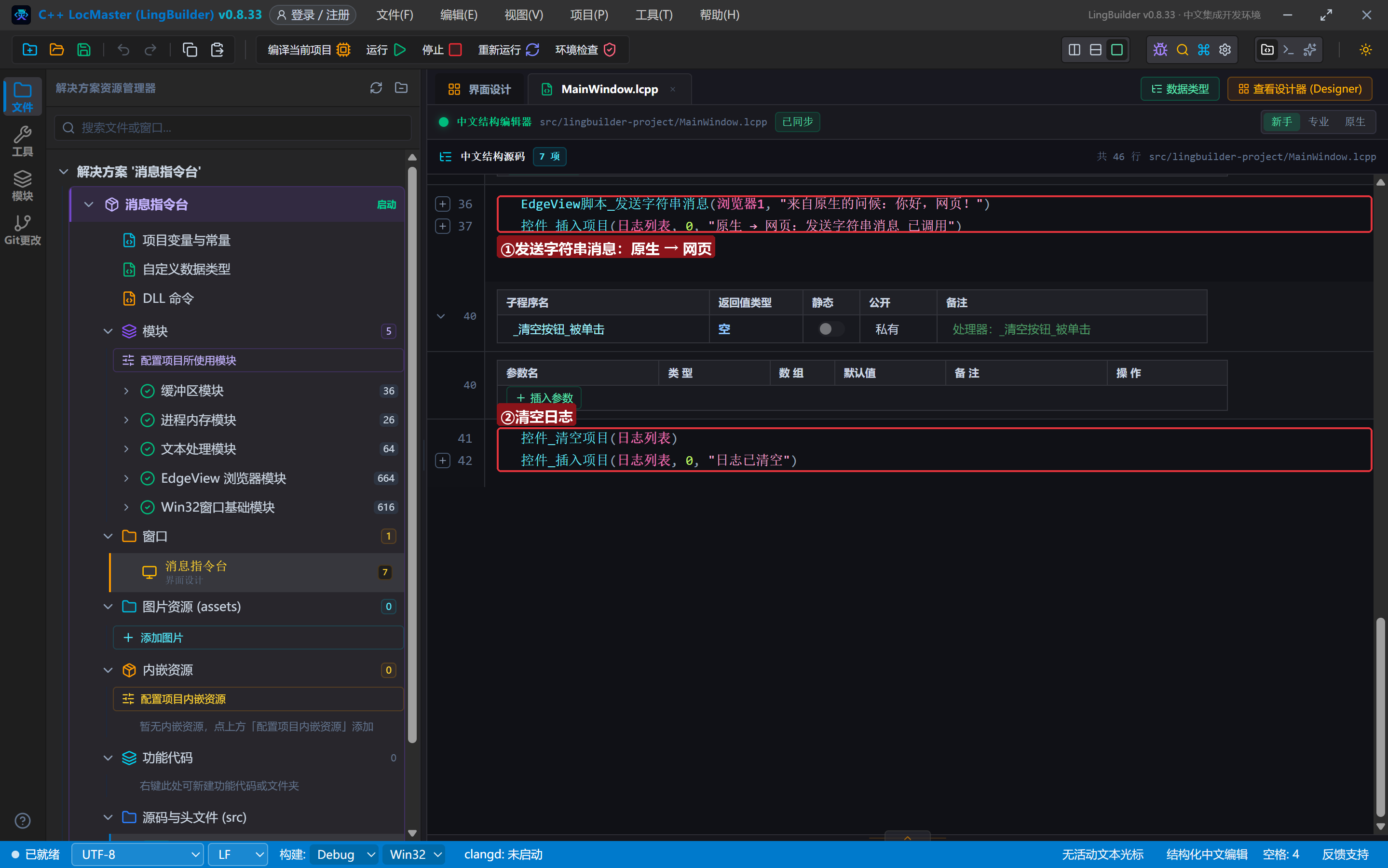Click 查看设计器 (Designer) button
1388x868 pixels.
(x=1300, y=89)
